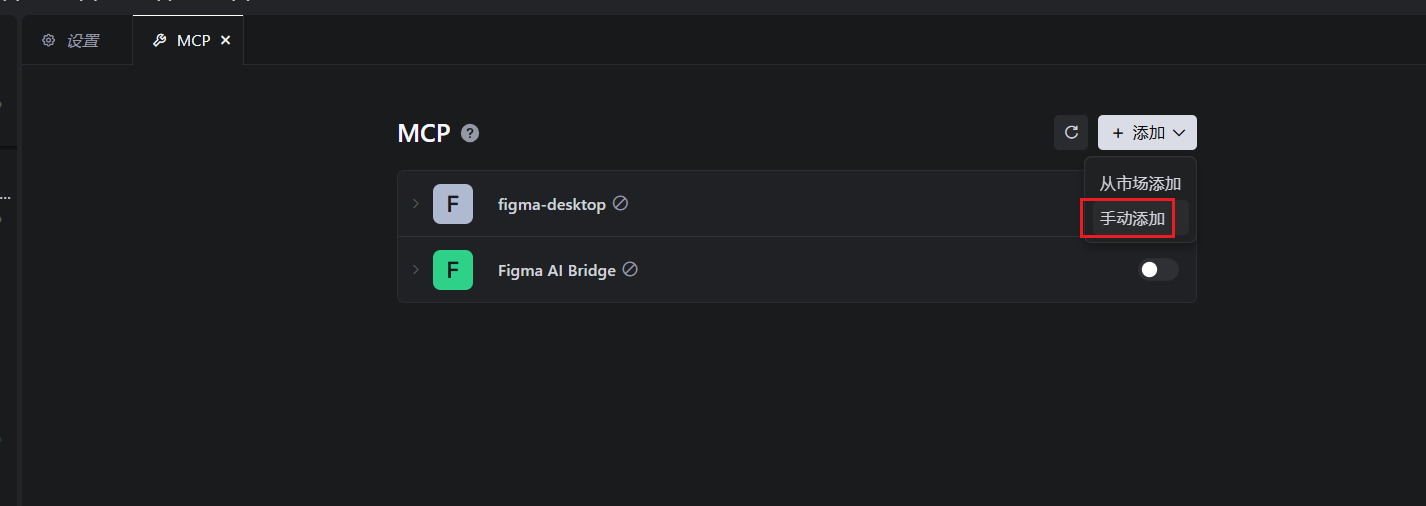Click the refresh MCP servers icon
Screen dimensions: 1426x506
click(x=1071, y=132)
